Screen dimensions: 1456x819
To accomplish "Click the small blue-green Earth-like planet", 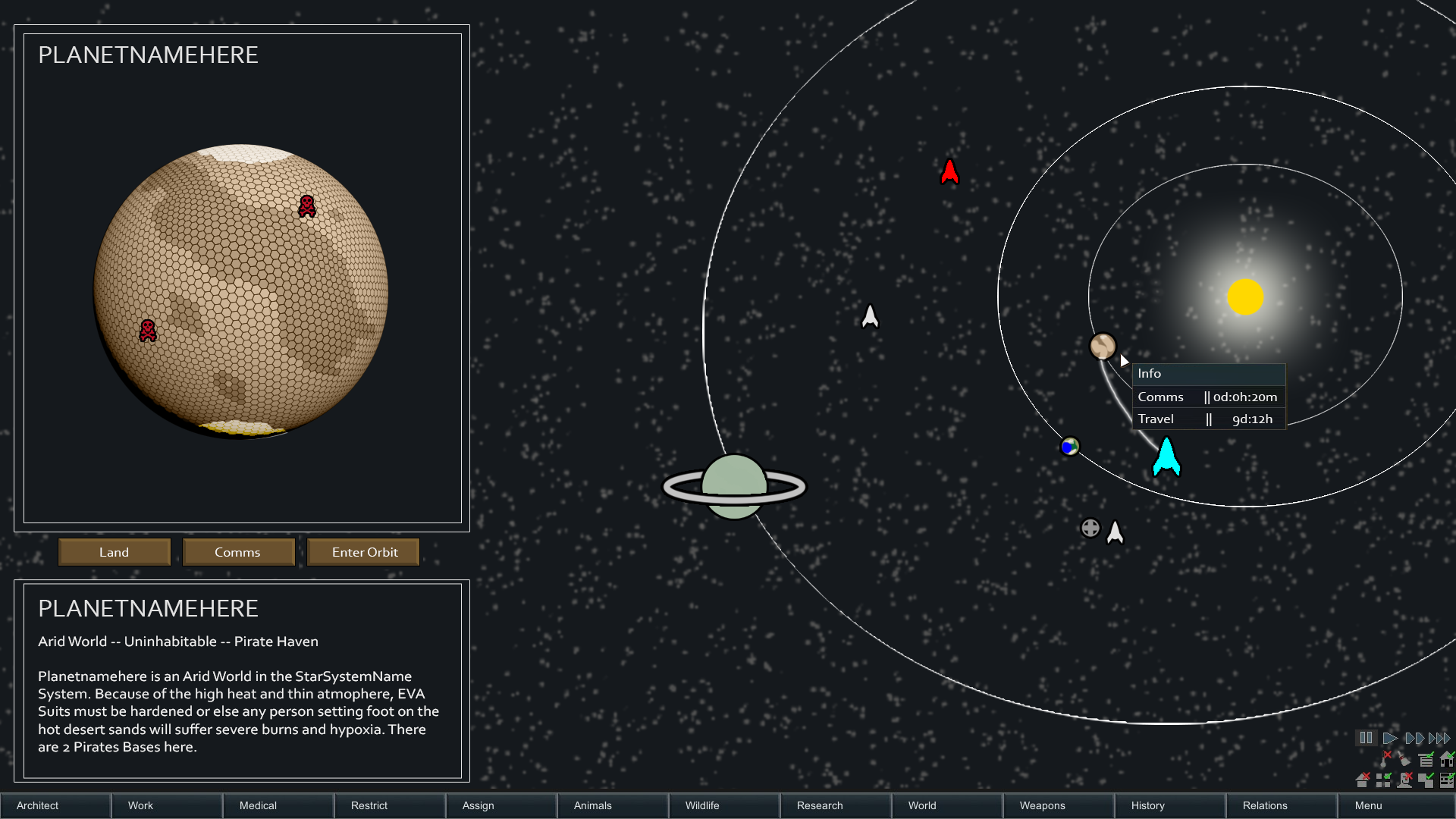I will (1069, 447).
